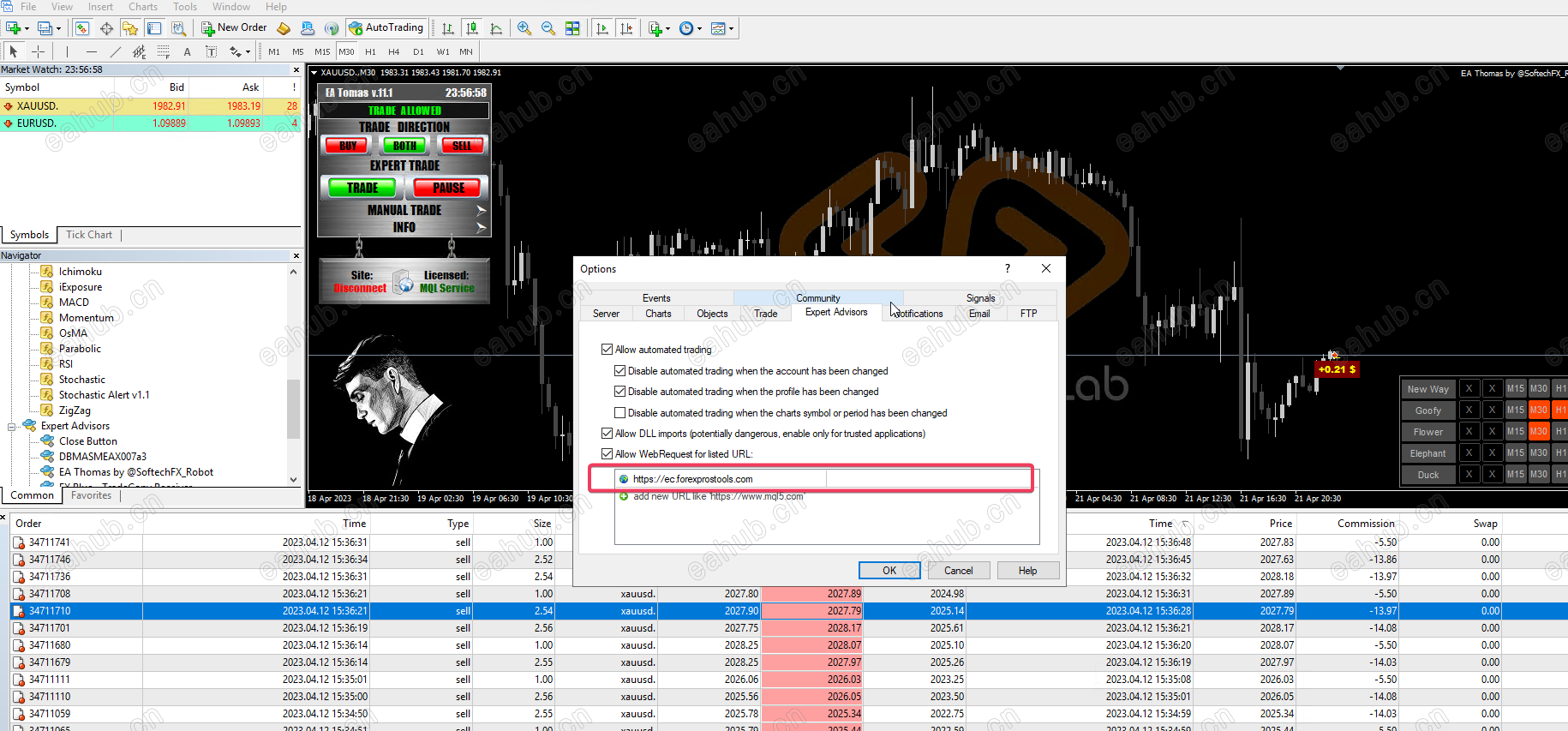
Task: Draw a vertical line tool
Action: (68, 51)
